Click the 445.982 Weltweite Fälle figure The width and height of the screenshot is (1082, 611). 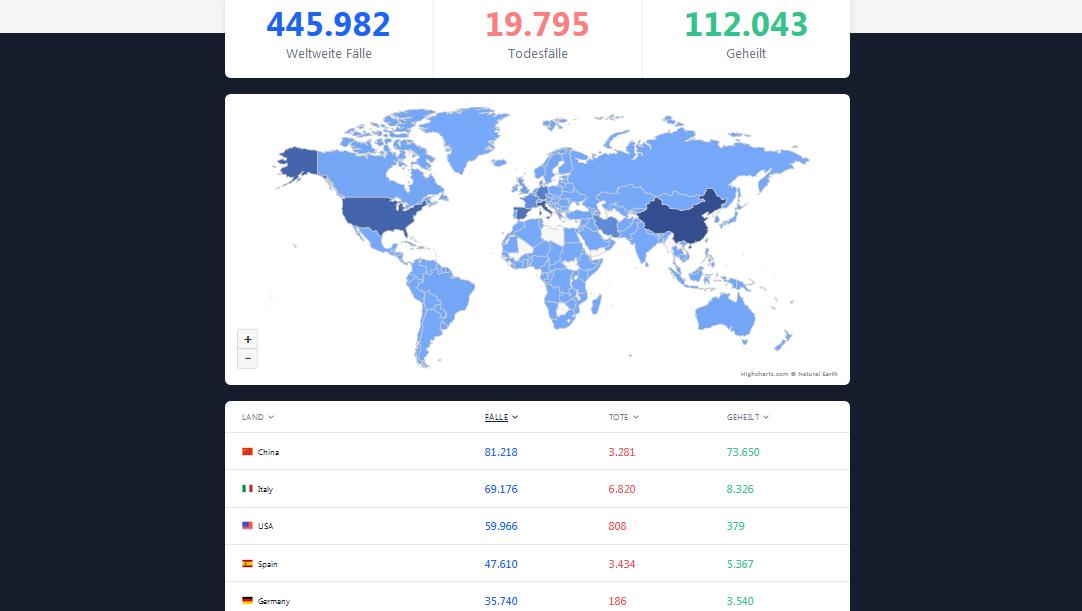pos(328,25)
